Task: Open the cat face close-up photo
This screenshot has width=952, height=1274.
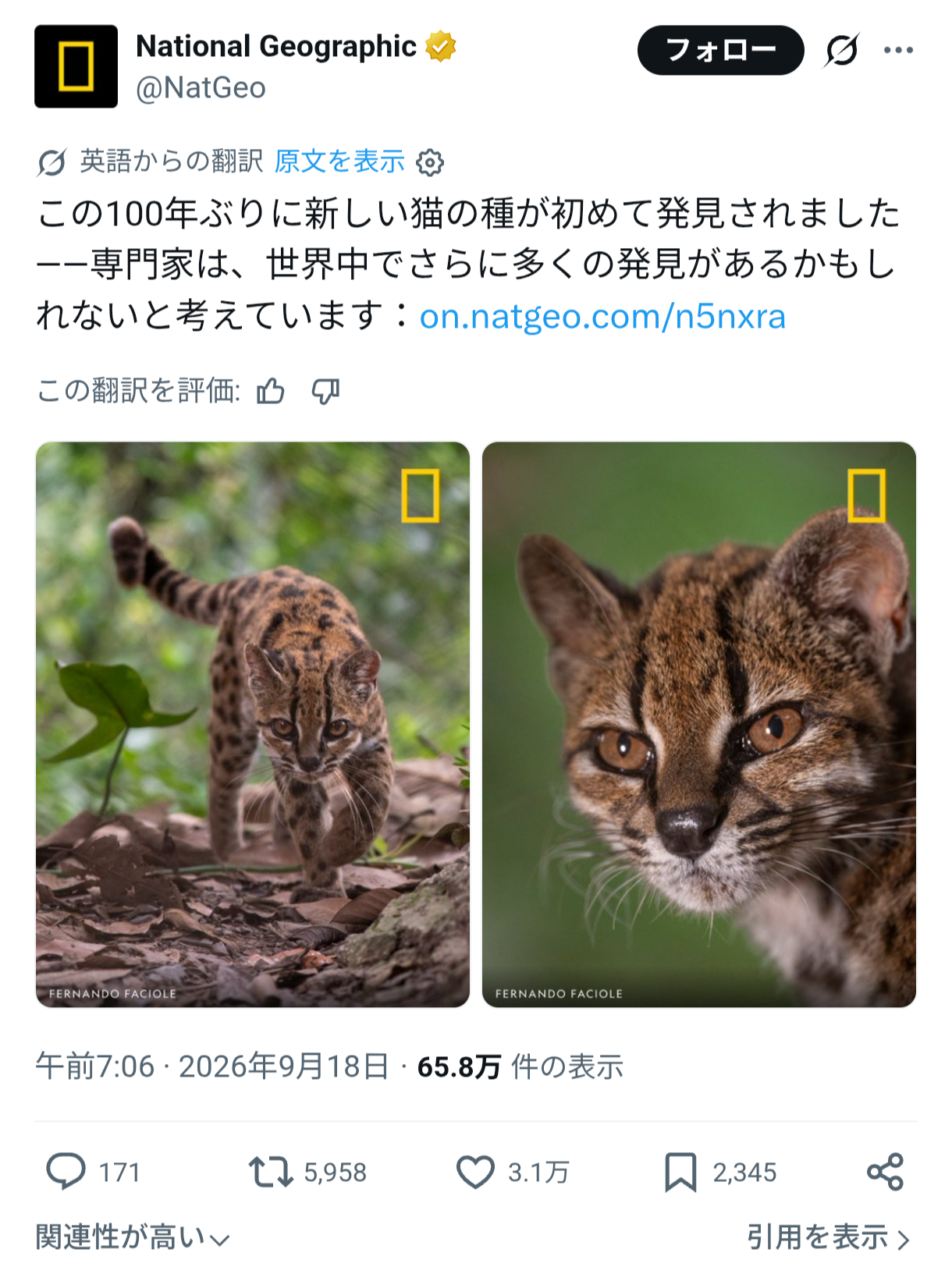Action: [698, 724]
